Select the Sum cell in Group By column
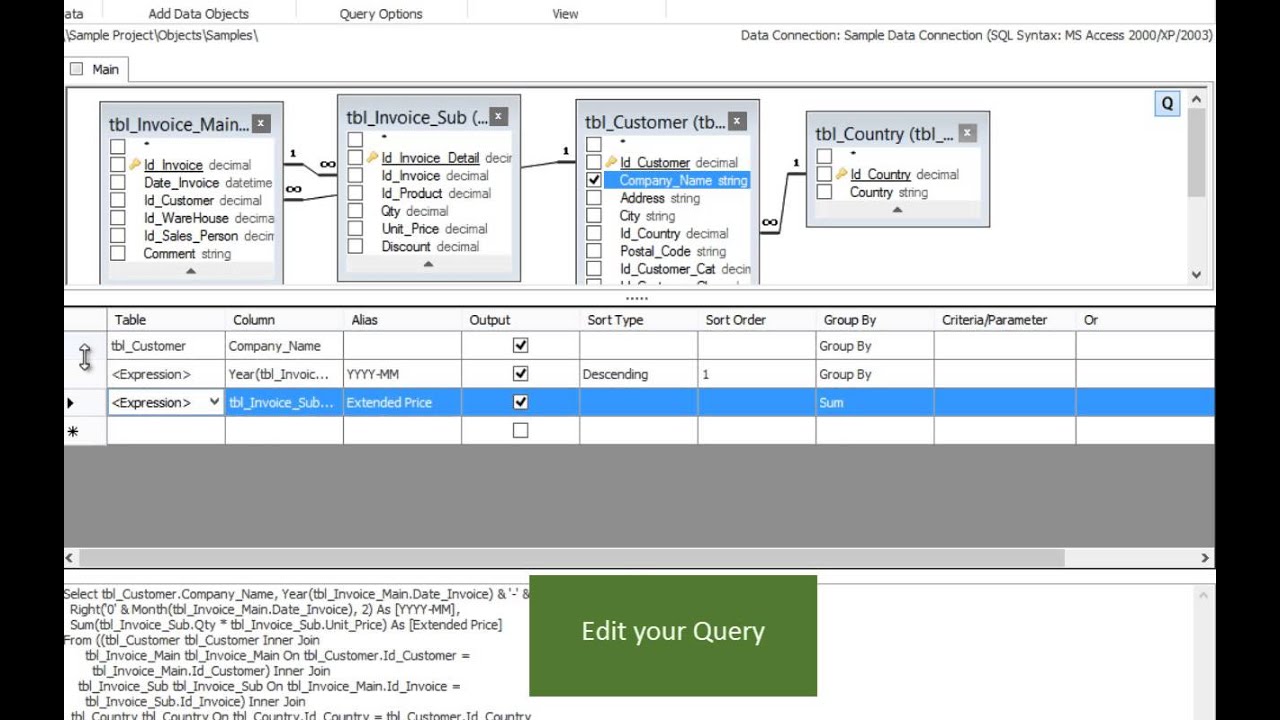This screenshot has width=1280, height=720. [x=875, y=402]
